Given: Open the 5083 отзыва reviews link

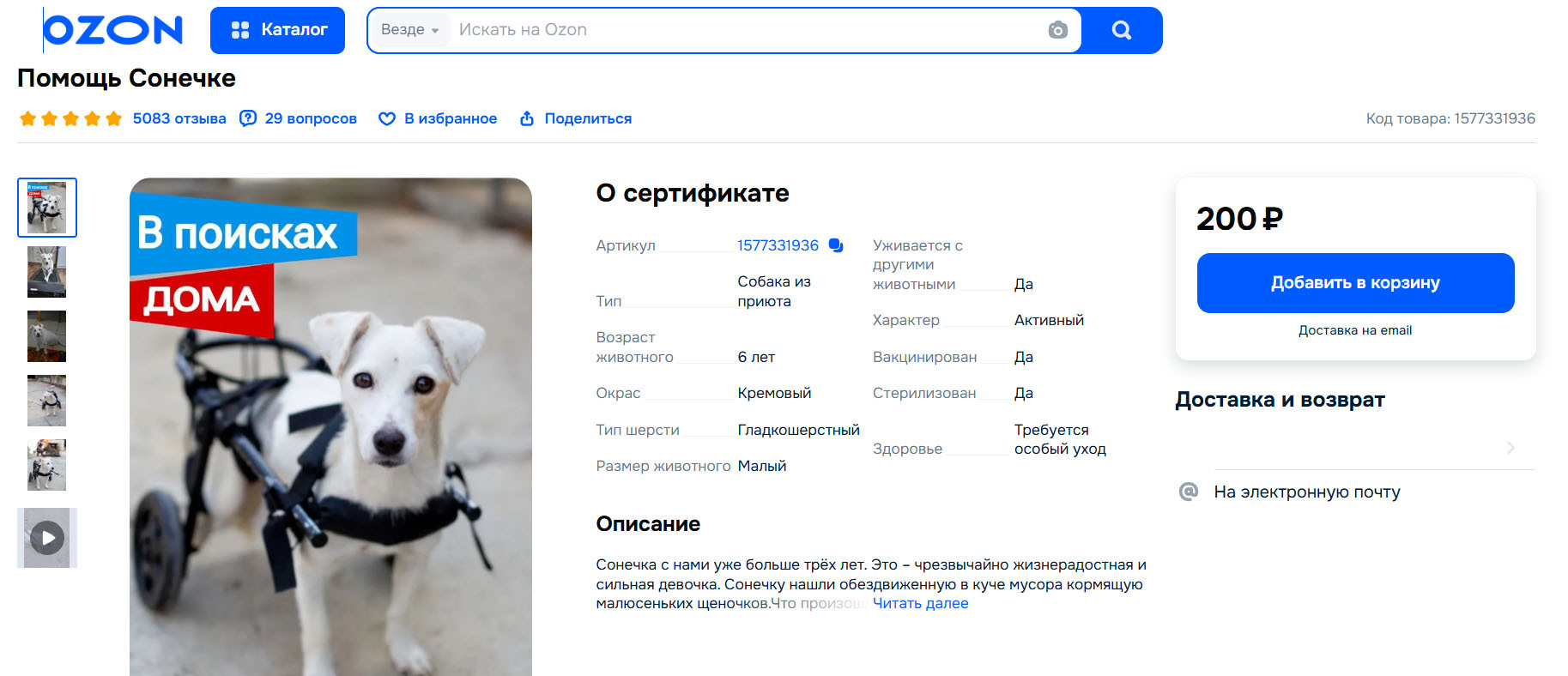Looking at the screenshot, I should point(179,118).
